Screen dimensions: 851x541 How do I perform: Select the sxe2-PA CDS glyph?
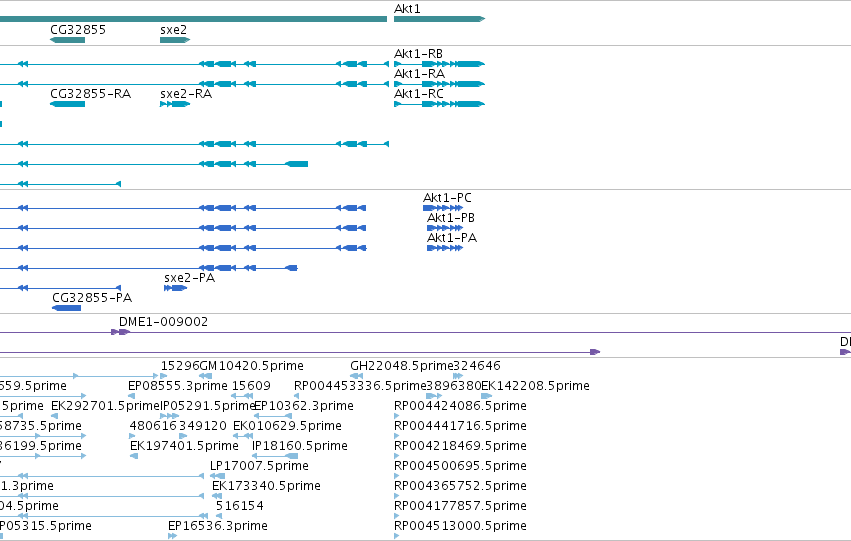coord(175,288)
